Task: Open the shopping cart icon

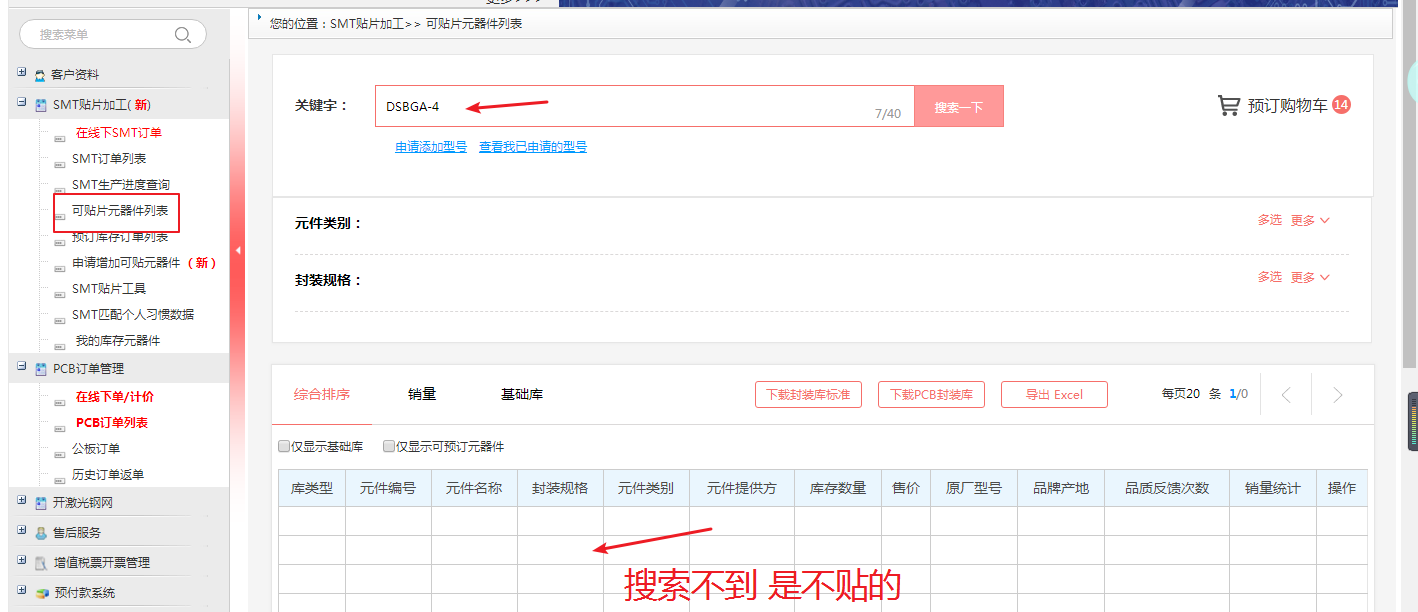Action: [x=1229, y=105]
